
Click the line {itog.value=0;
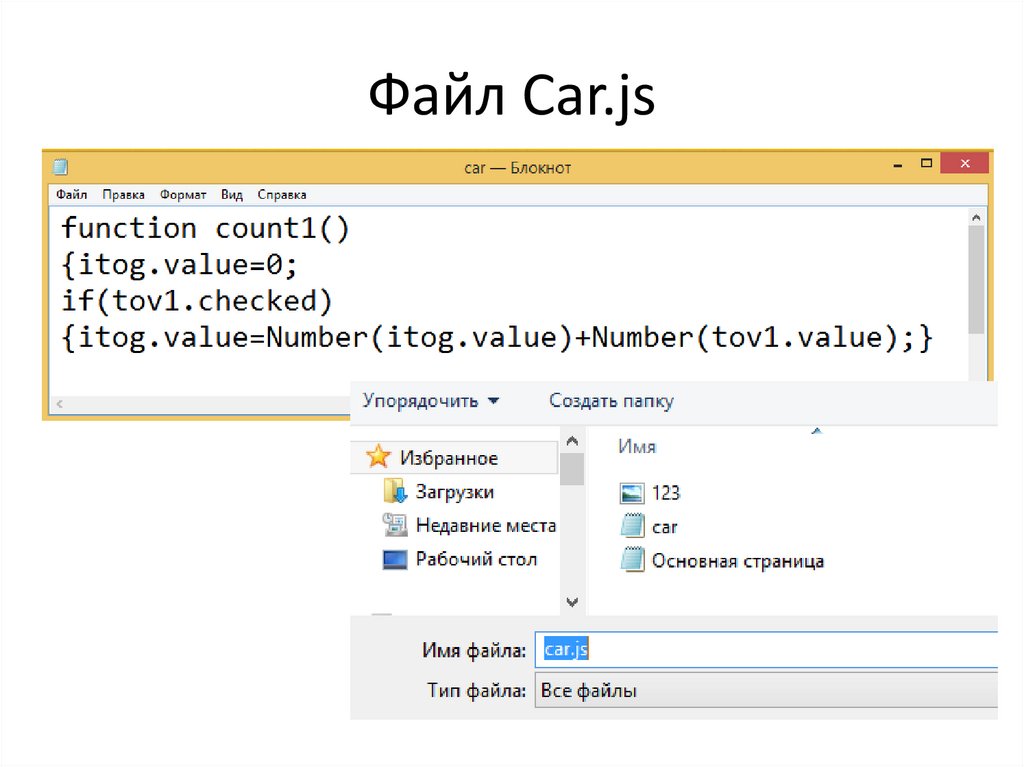coord(179,265)
